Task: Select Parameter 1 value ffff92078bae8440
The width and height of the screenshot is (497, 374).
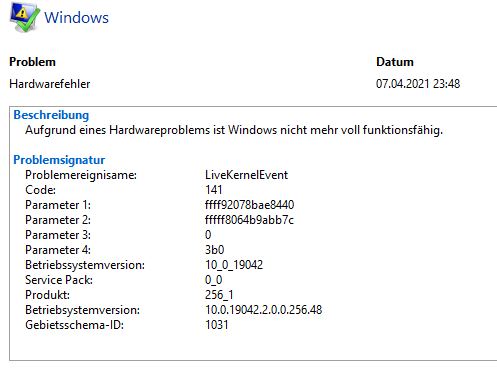Action: click(249, 205)
